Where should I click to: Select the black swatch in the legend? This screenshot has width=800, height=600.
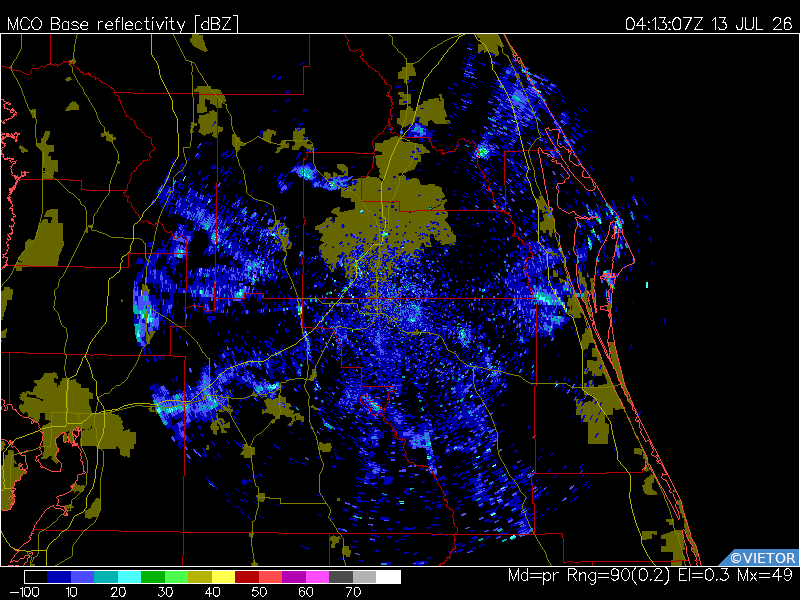tap(35, 577)
